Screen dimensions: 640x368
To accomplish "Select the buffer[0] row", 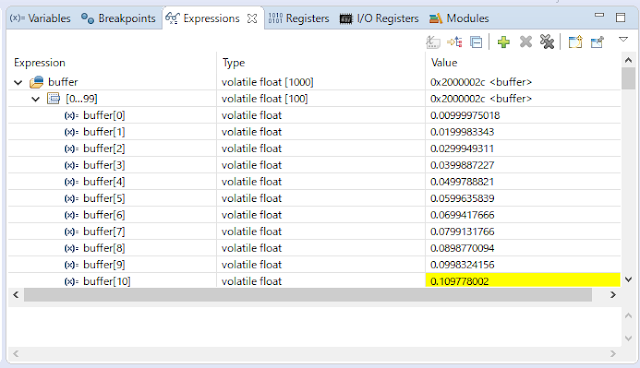I will coord(314,115).
